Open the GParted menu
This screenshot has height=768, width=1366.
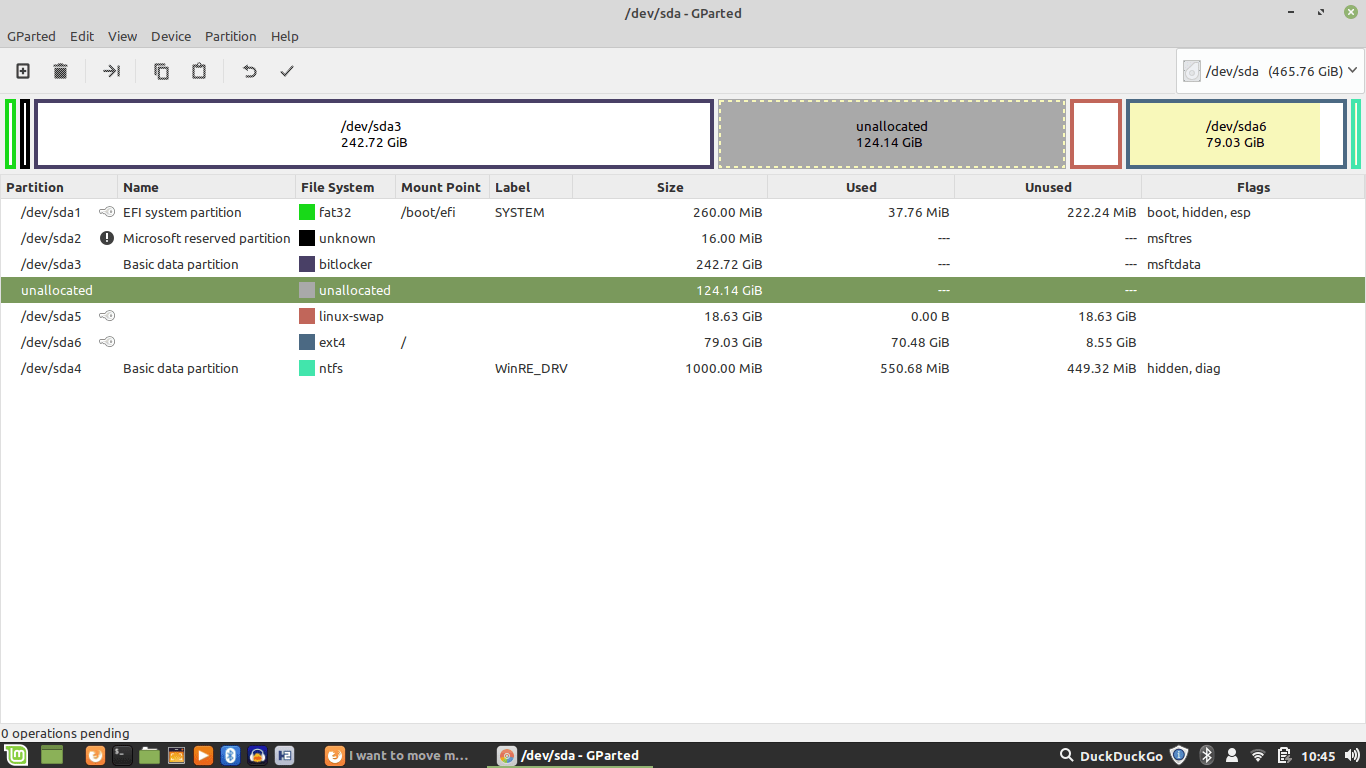32,36
